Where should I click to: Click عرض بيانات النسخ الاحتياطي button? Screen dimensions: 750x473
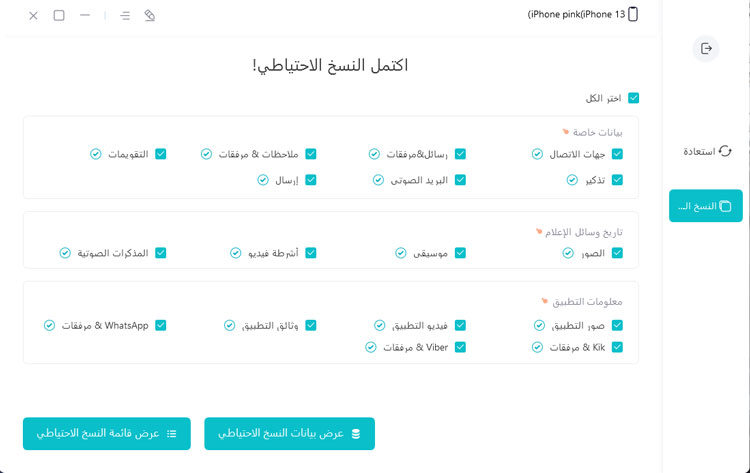tap(289, 434)
